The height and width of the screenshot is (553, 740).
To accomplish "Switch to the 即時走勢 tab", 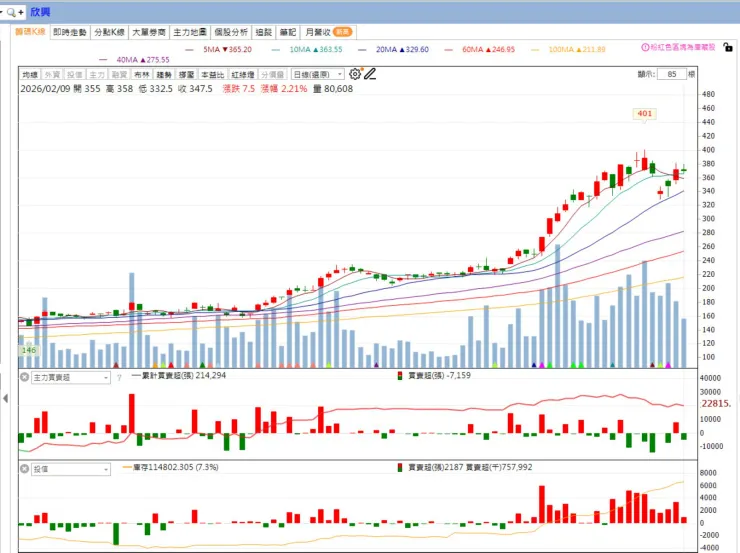I will coord(70,32).
